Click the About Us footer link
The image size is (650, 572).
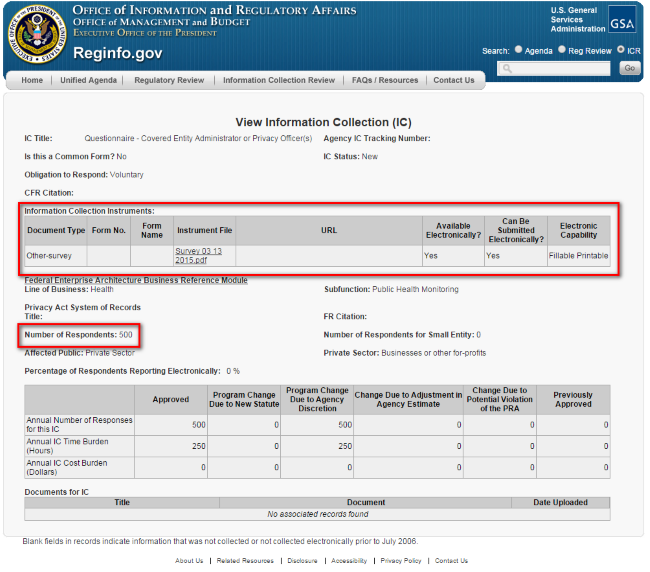(x=189, y=560)
